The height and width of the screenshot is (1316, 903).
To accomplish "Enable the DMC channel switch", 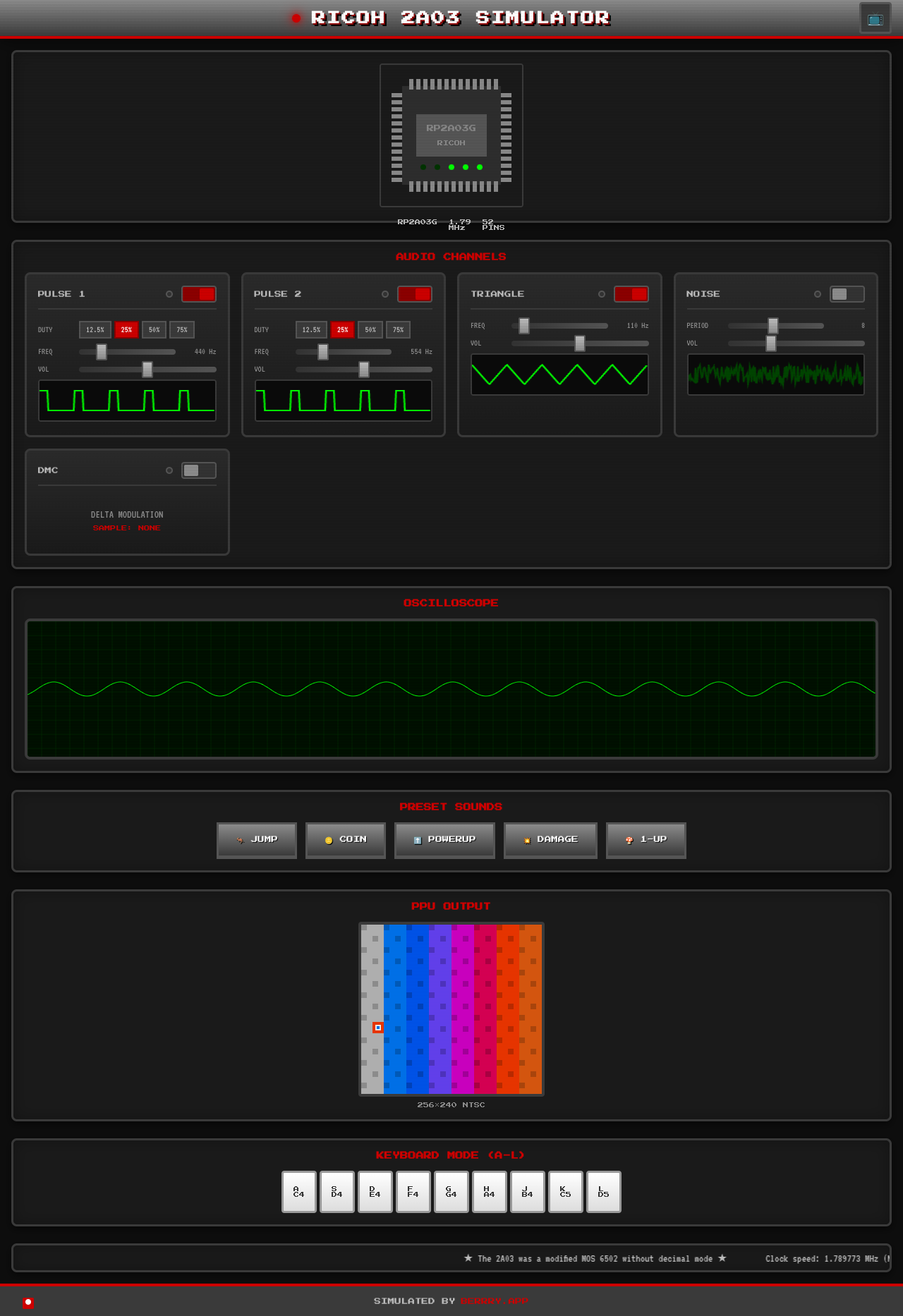I will pos(199,470).
